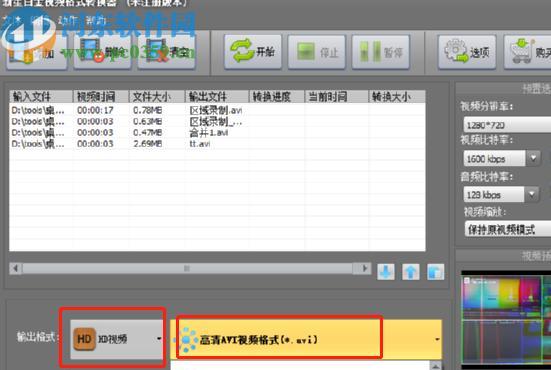Click the 停止 (Stop) toolbar button
Screen dimensions: 551x370
[317, 52]
